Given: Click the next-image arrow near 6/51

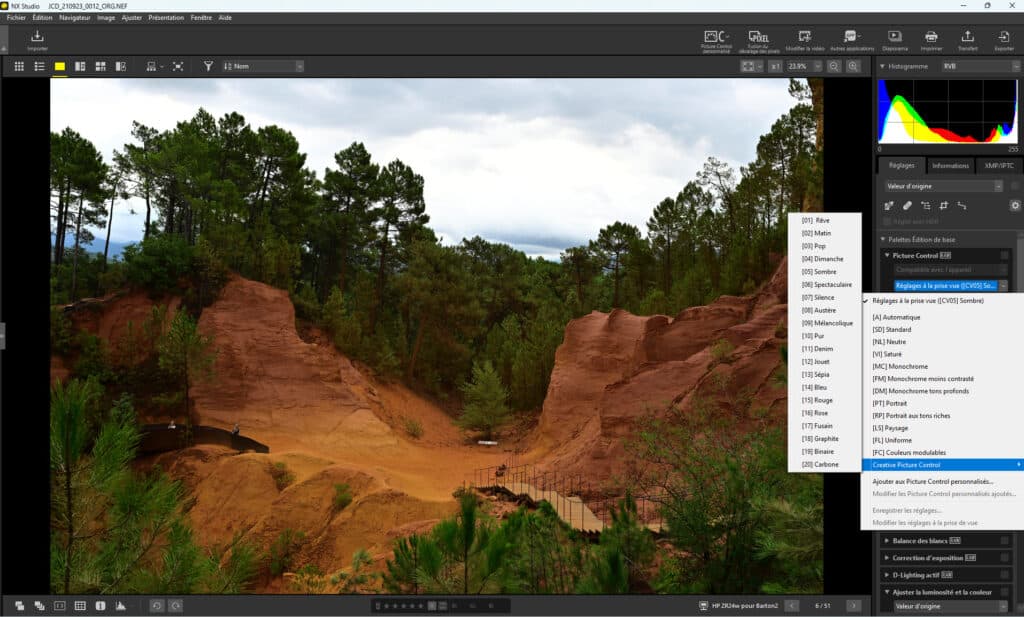Looking at the screenshot, I should (x=852, y=604).
